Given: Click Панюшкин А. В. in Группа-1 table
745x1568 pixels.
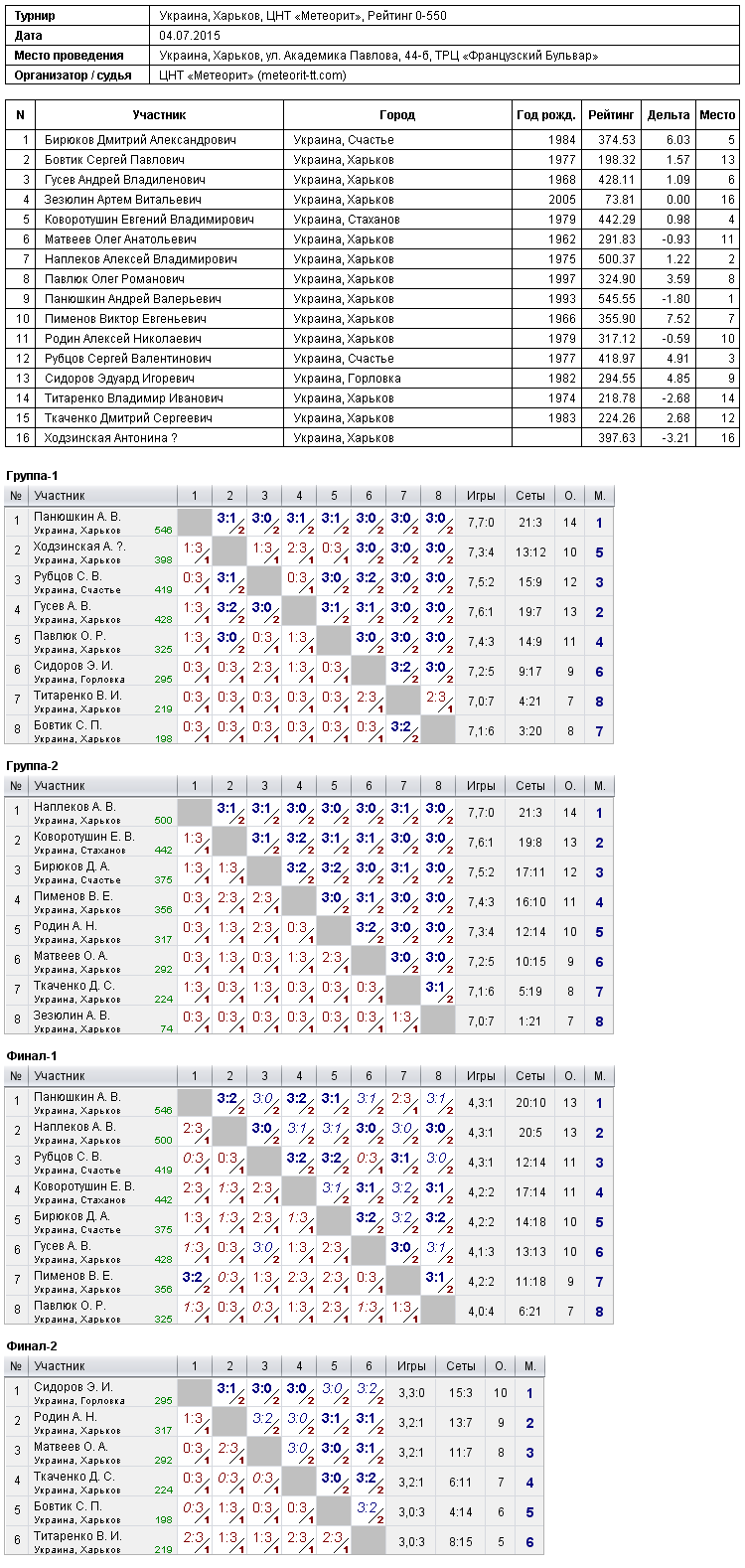Looking at the screenshot, I should tap(77, 517).
